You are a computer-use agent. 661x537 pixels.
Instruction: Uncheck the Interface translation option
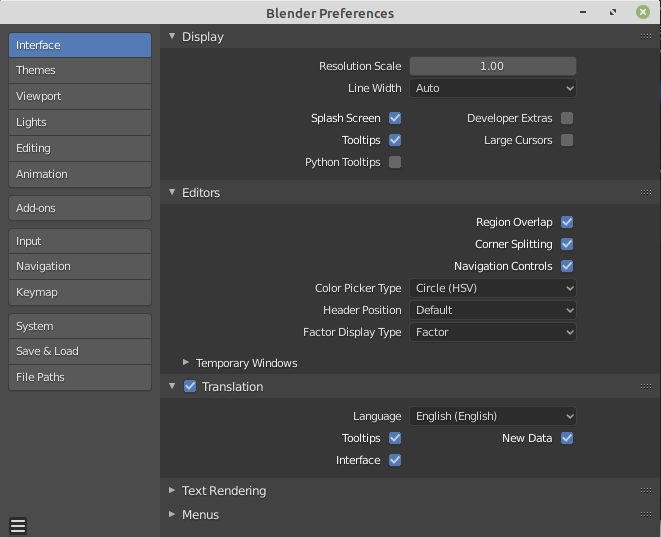(395, 460)
